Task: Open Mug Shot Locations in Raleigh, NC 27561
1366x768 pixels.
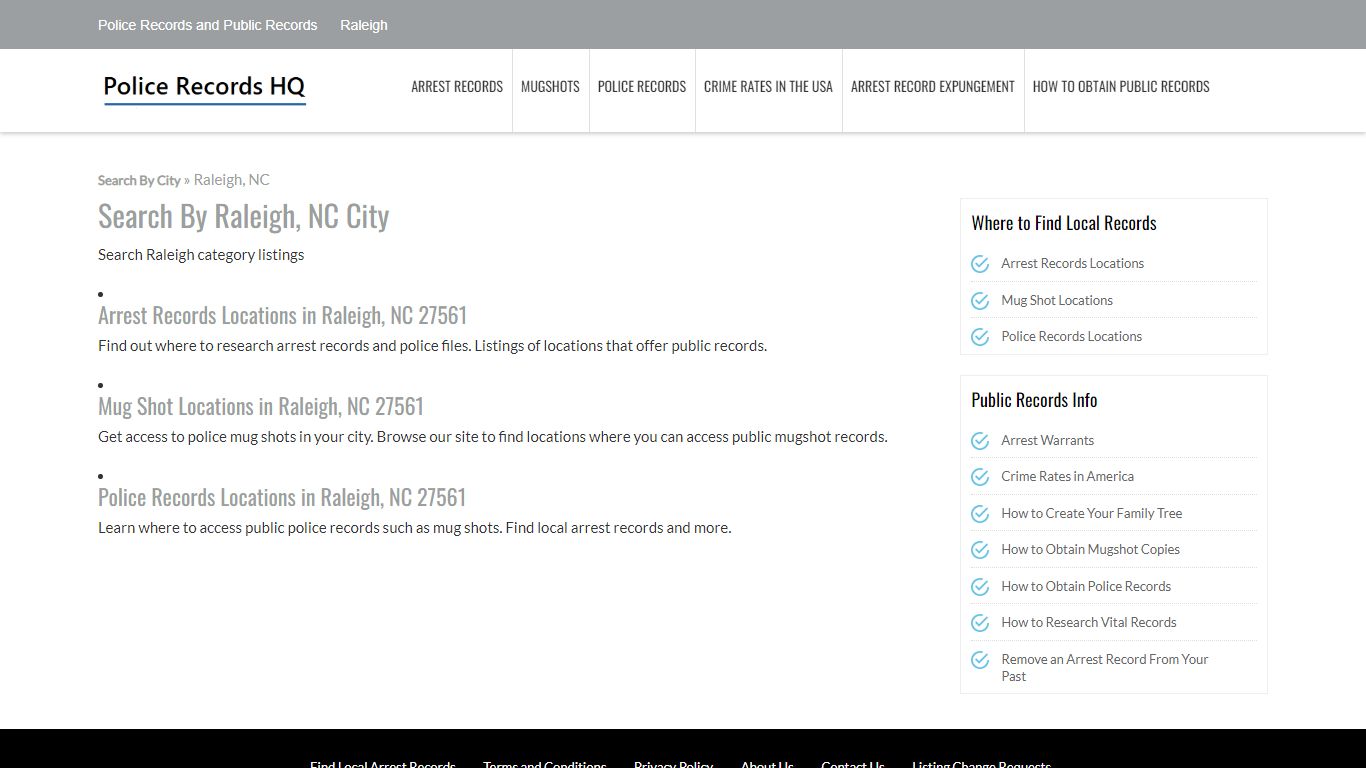Action: pos(261,406)
